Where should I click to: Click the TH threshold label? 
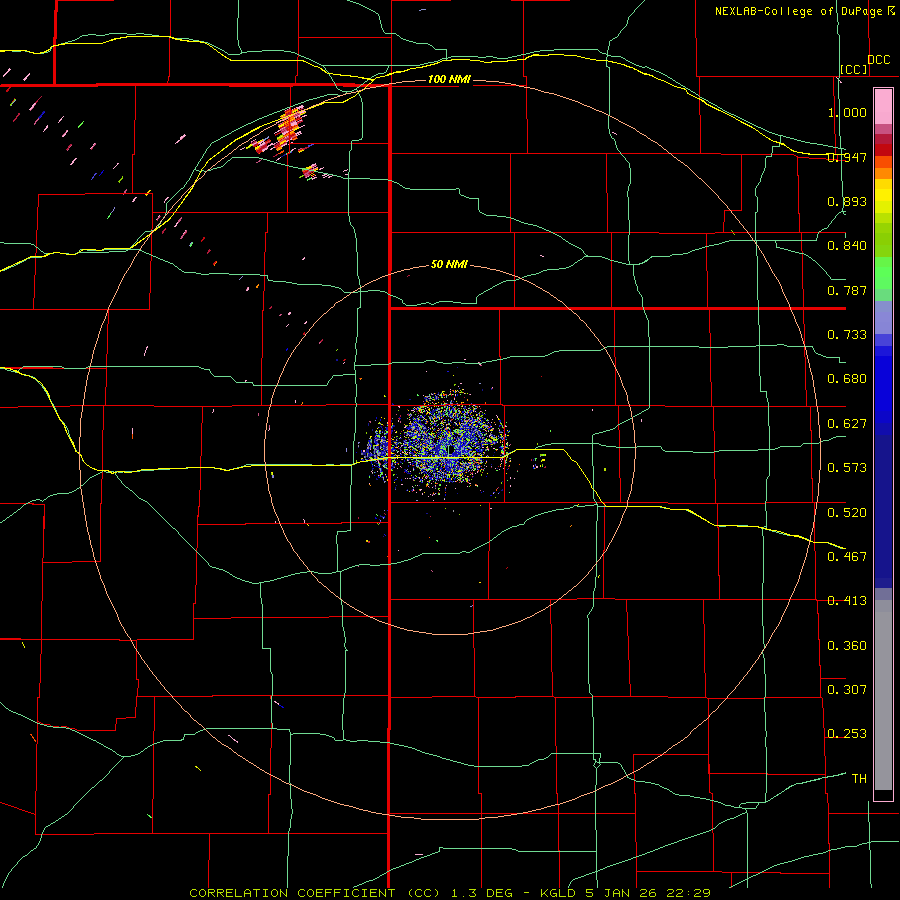(859, 778)
